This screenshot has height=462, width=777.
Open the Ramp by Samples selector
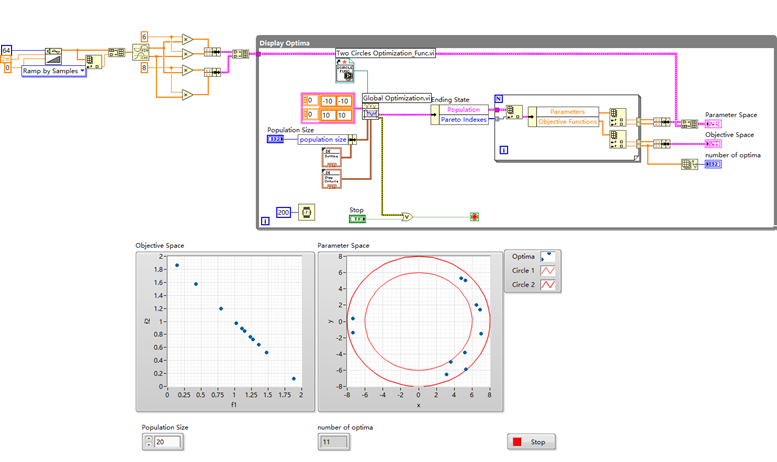54,71
